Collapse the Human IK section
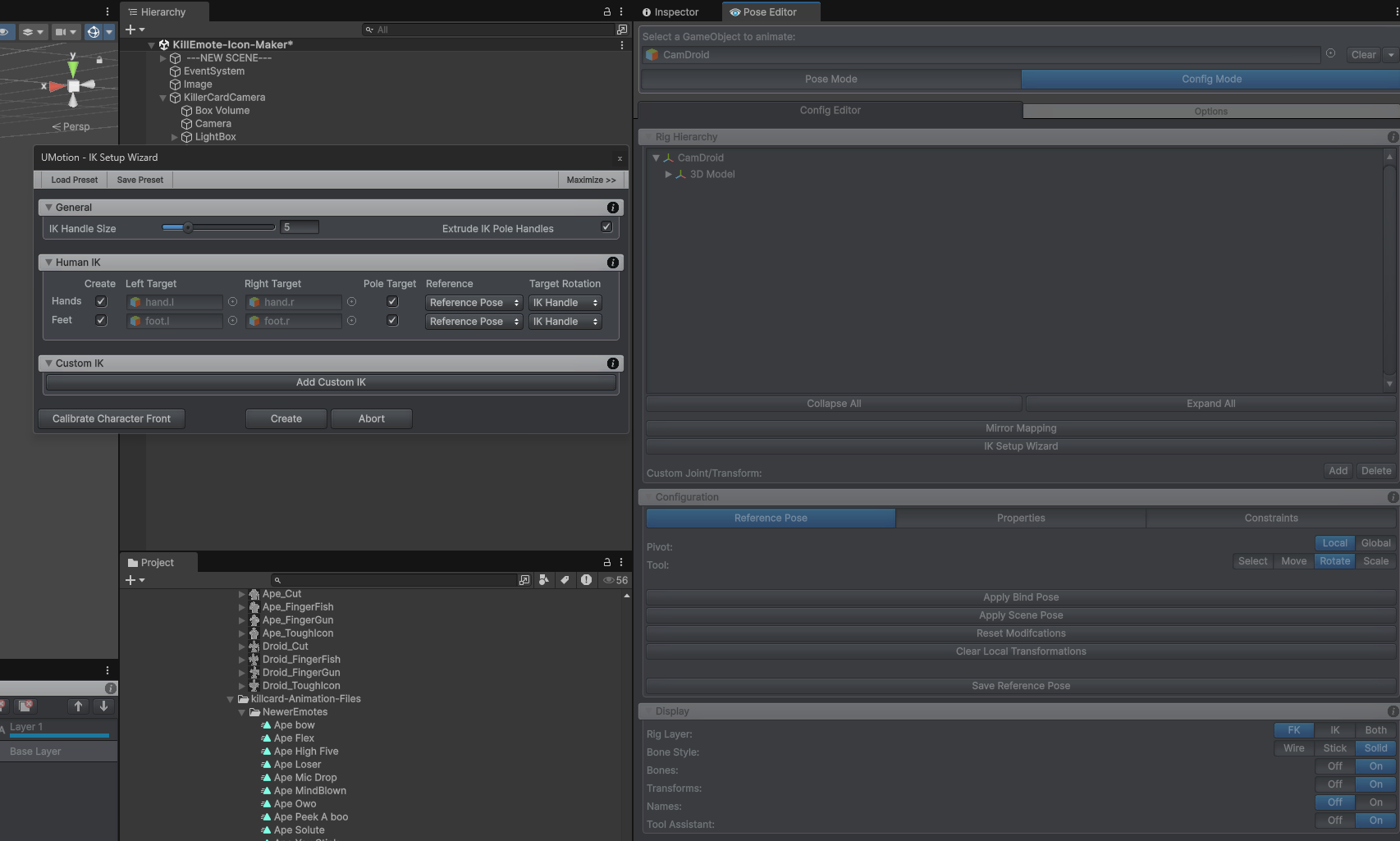 click(48, 263)
